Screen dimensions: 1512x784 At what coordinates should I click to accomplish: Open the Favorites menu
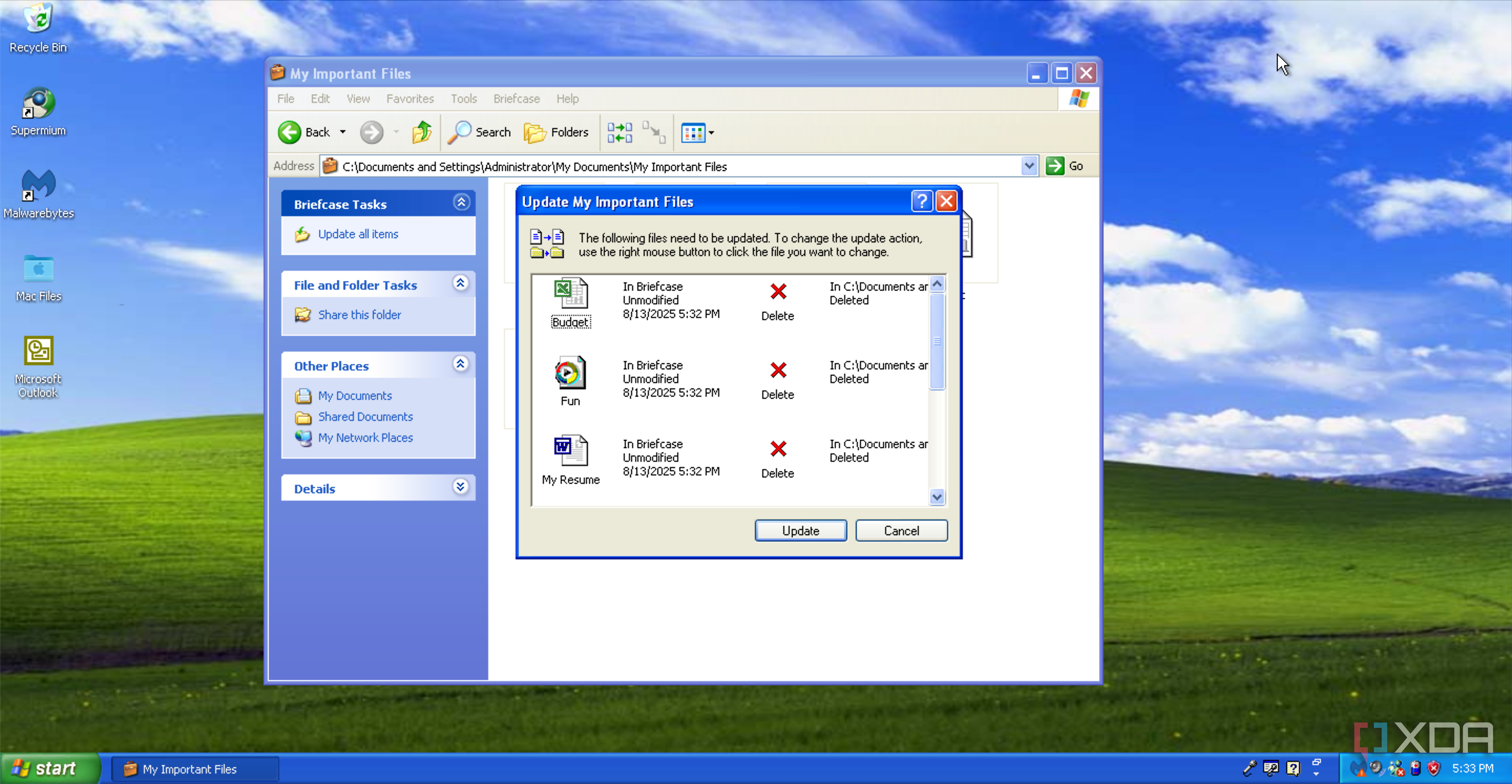click(409, 99)
